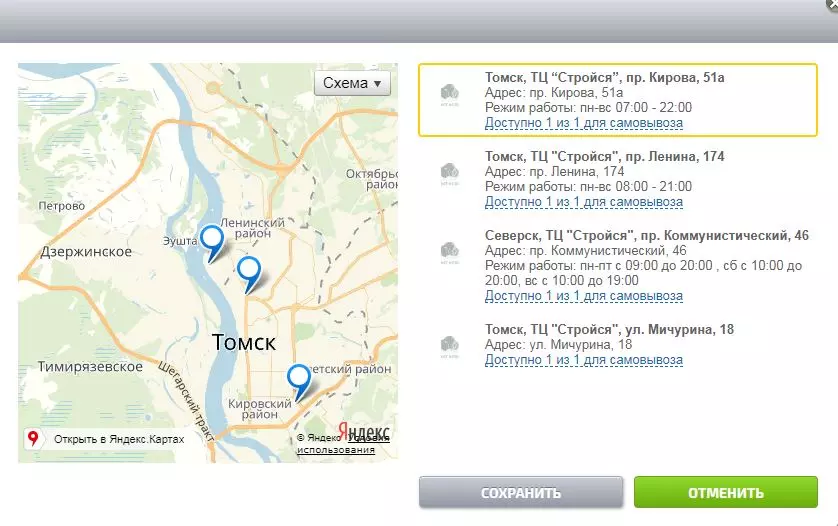Close the dialog with the top-right X
The height and width of the screenshot is (526, 838).
coord(833,5)
